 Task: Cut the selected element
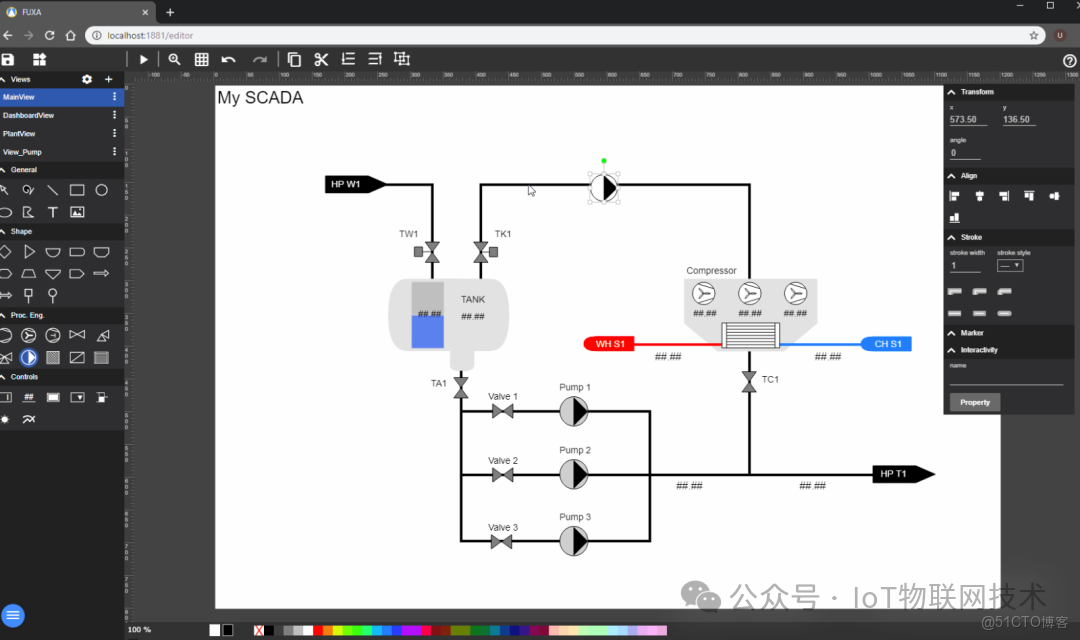(x=320, y=59)
